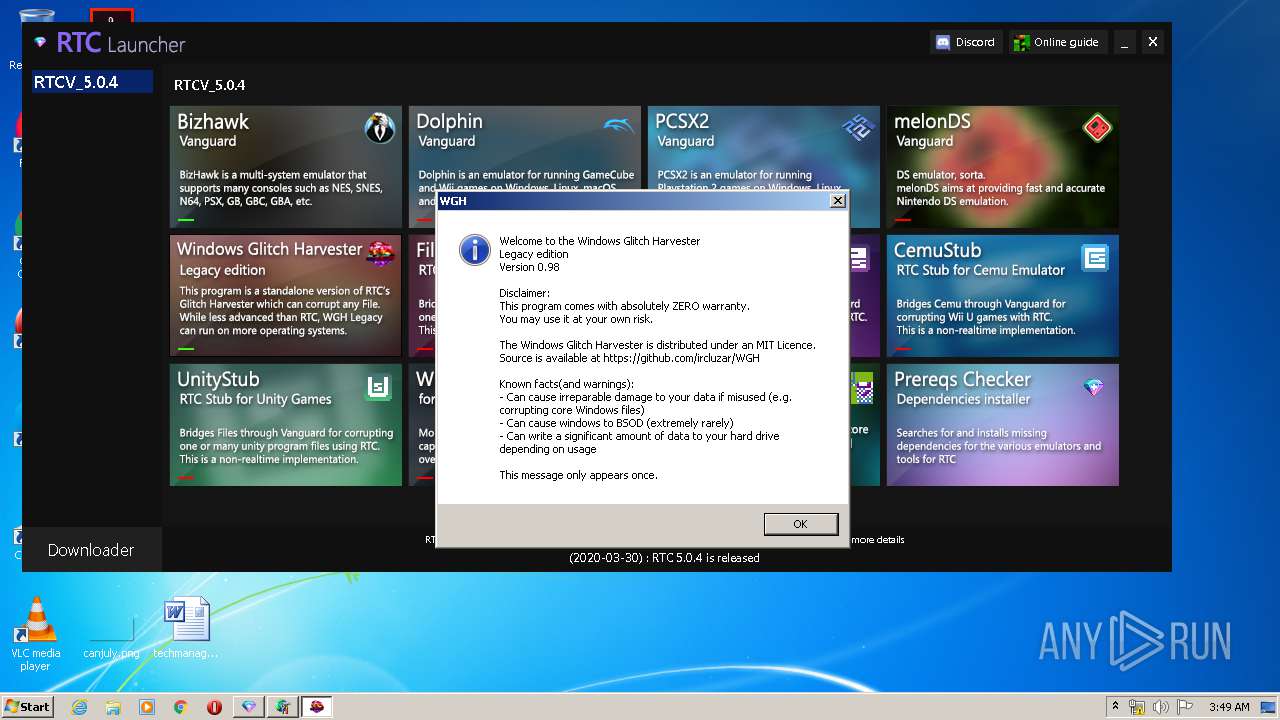Open the Downloader section
Screen dimensions: 1280x720
[91, 550]
